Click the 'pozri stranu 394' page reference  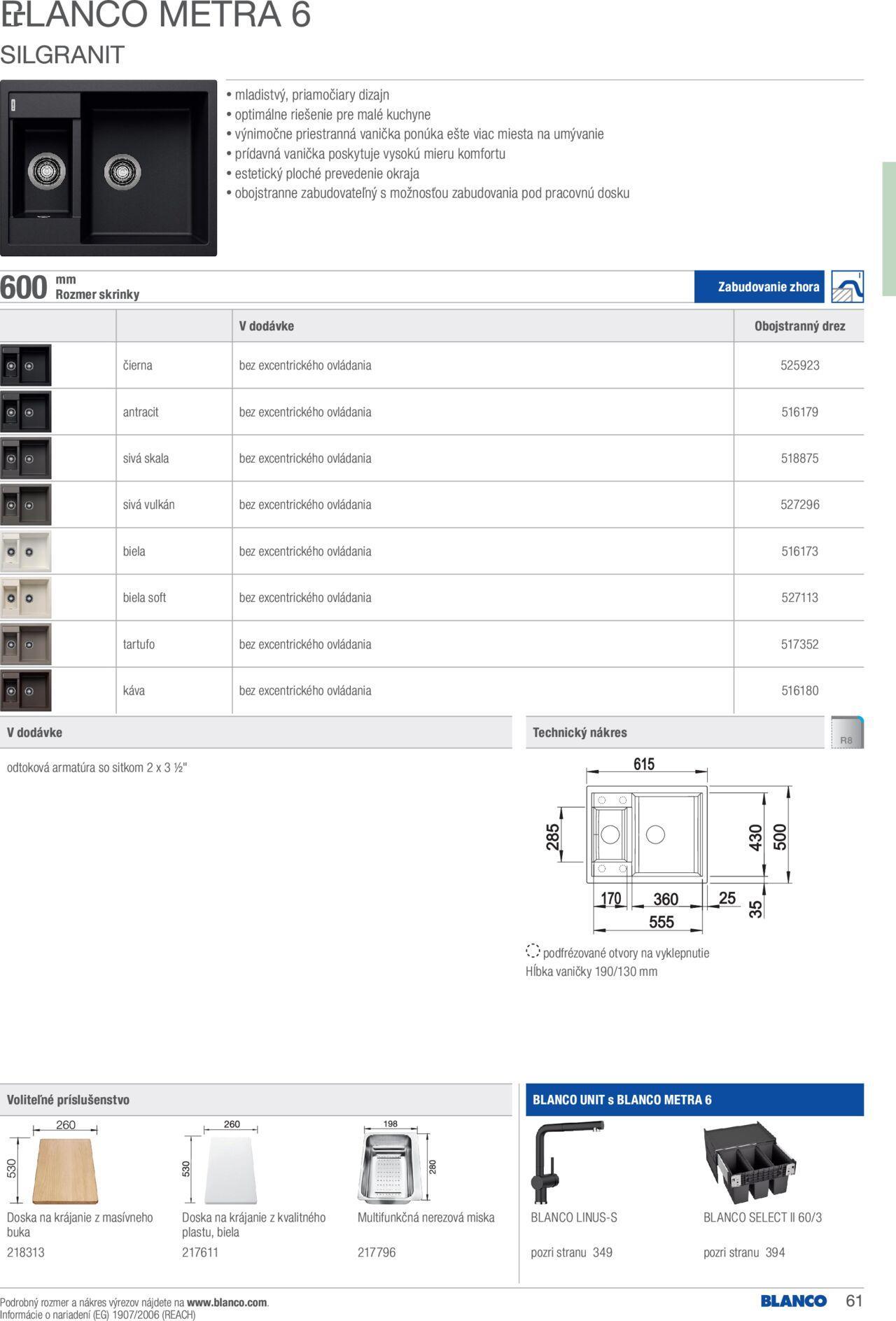pyautogui.click(x=744, y=1252)
